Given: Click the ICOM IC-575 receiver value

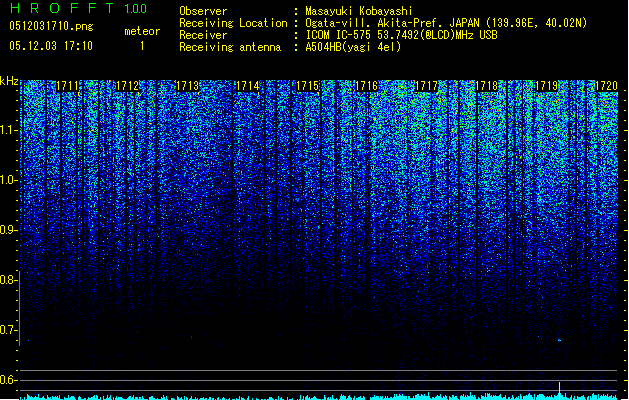Looking at the screenshot, I should pyautogui.click(x=401, y=35).
